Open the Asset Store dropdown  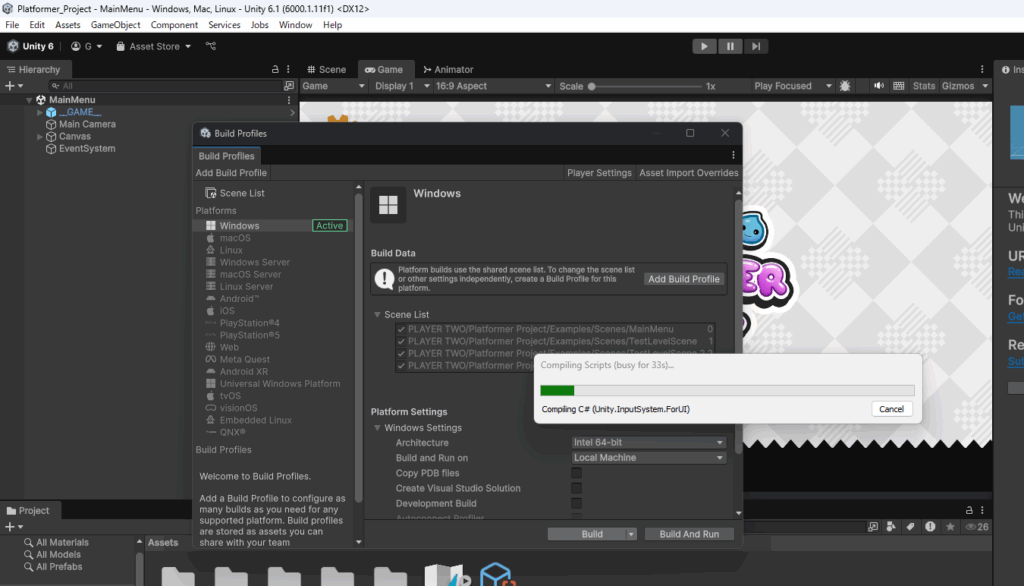153,46
